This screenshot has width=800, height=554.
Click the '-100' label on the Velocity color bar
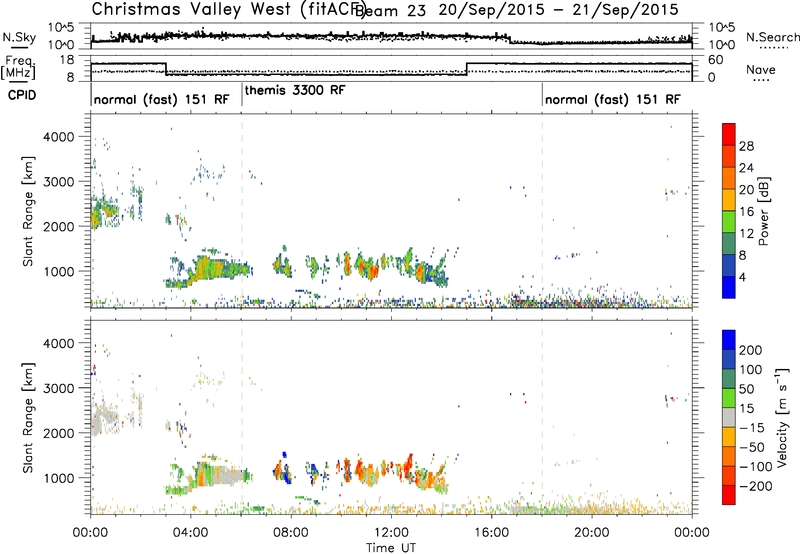coord(756,467)
